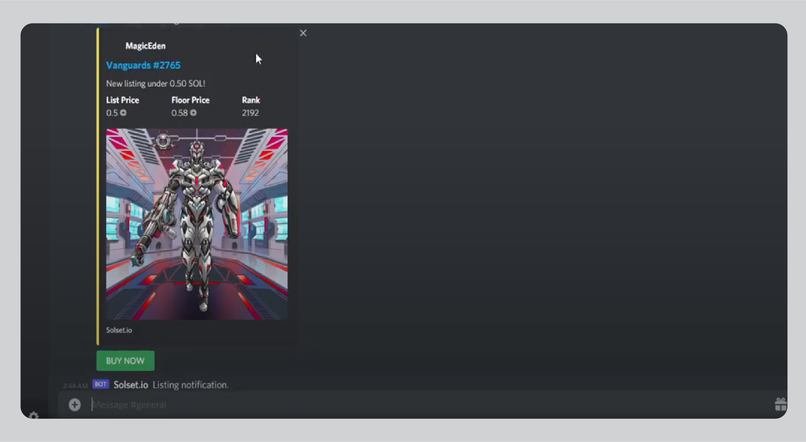The width and height of the screenshot is (806, 442).
Task: Open the Vanguards #2765 listing link
Action: click(x=143, y=65)
